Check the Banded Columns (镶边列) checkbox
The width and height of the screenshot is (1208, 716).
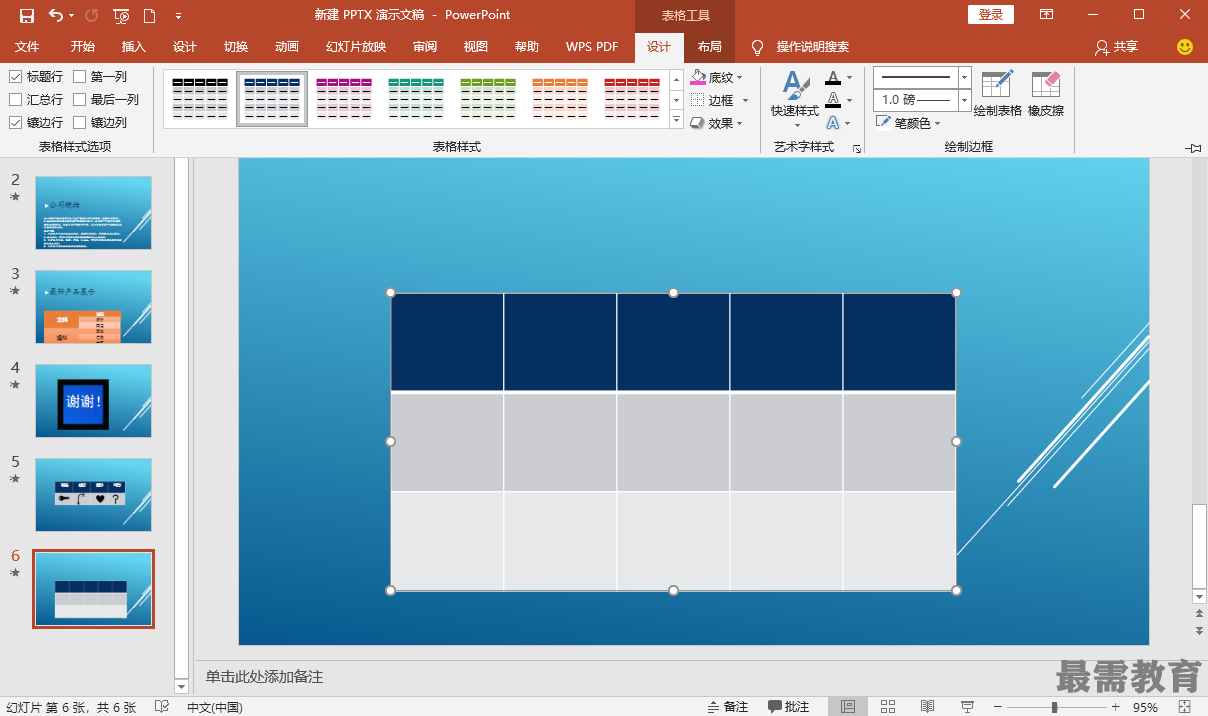click(x=79, y=123)
